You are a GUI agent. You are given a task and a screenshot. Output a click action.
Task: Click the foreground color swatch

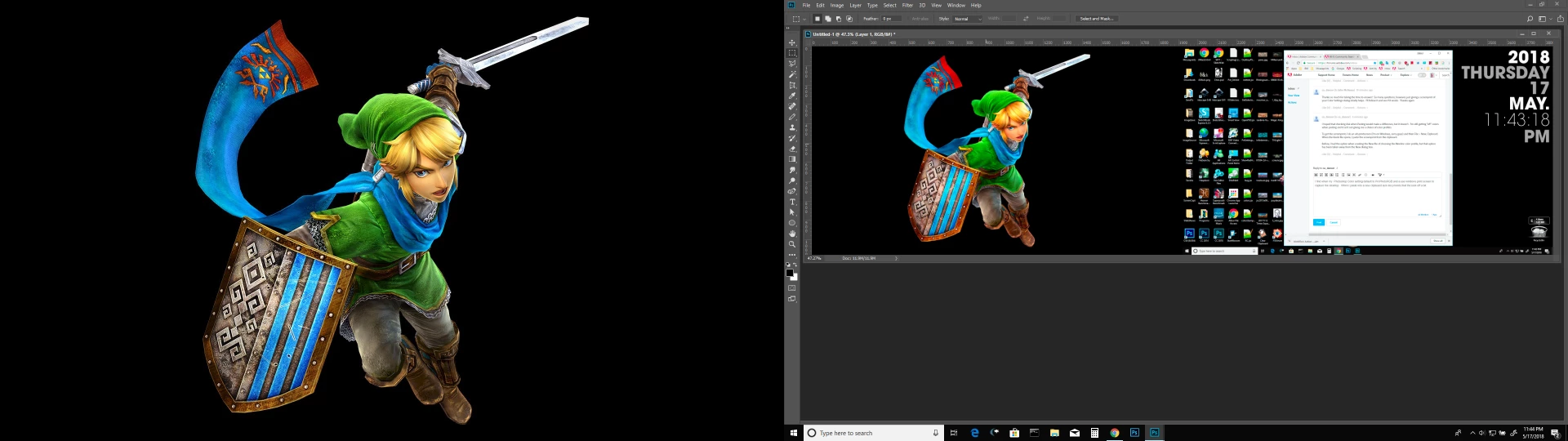pos(790,273)
